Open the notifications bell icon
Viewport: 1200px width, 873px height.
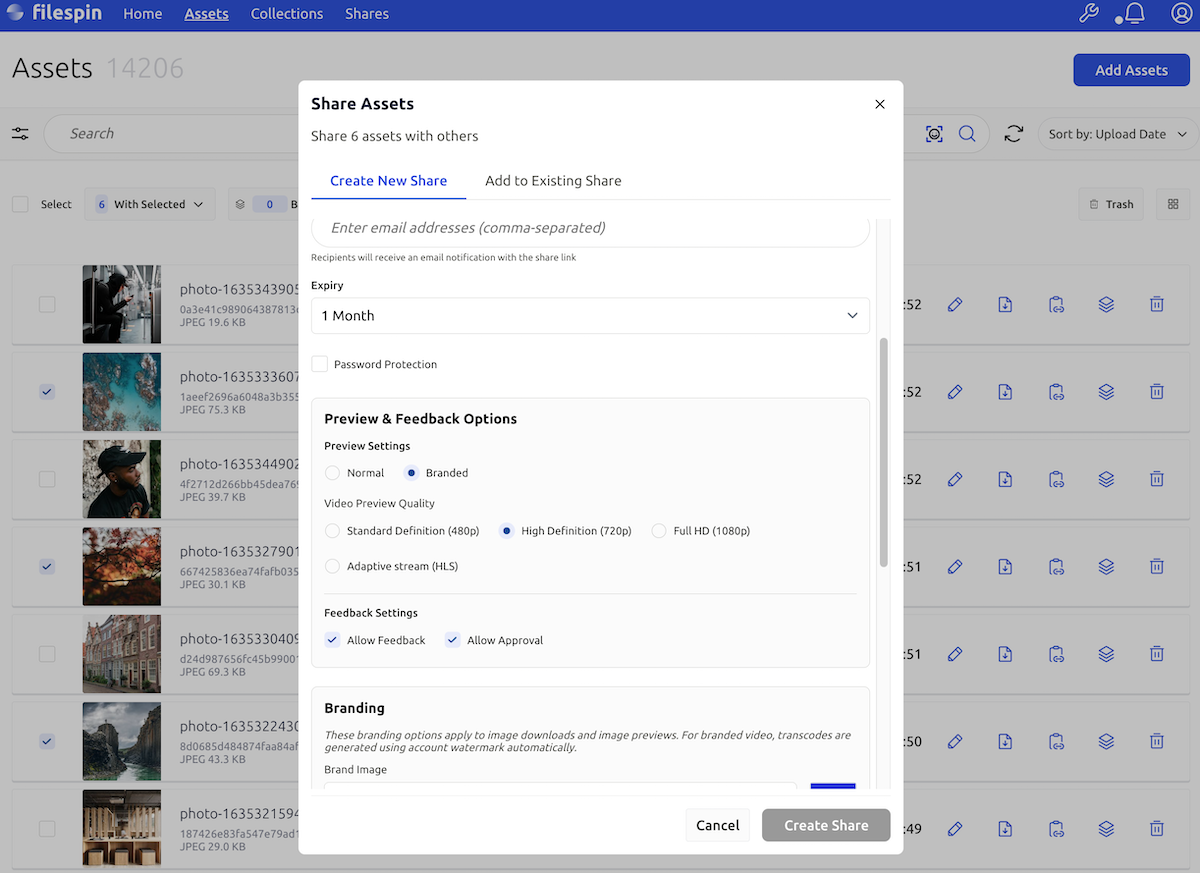[1134, 14]
